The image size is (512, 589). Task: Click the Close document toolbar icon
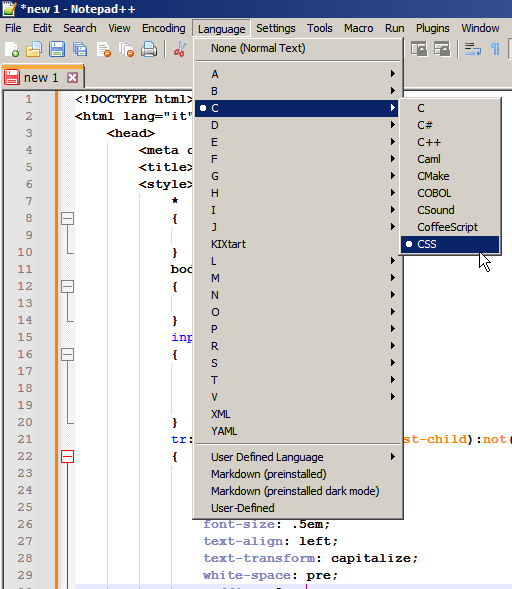pyautogui.click(x=103, y=49)
